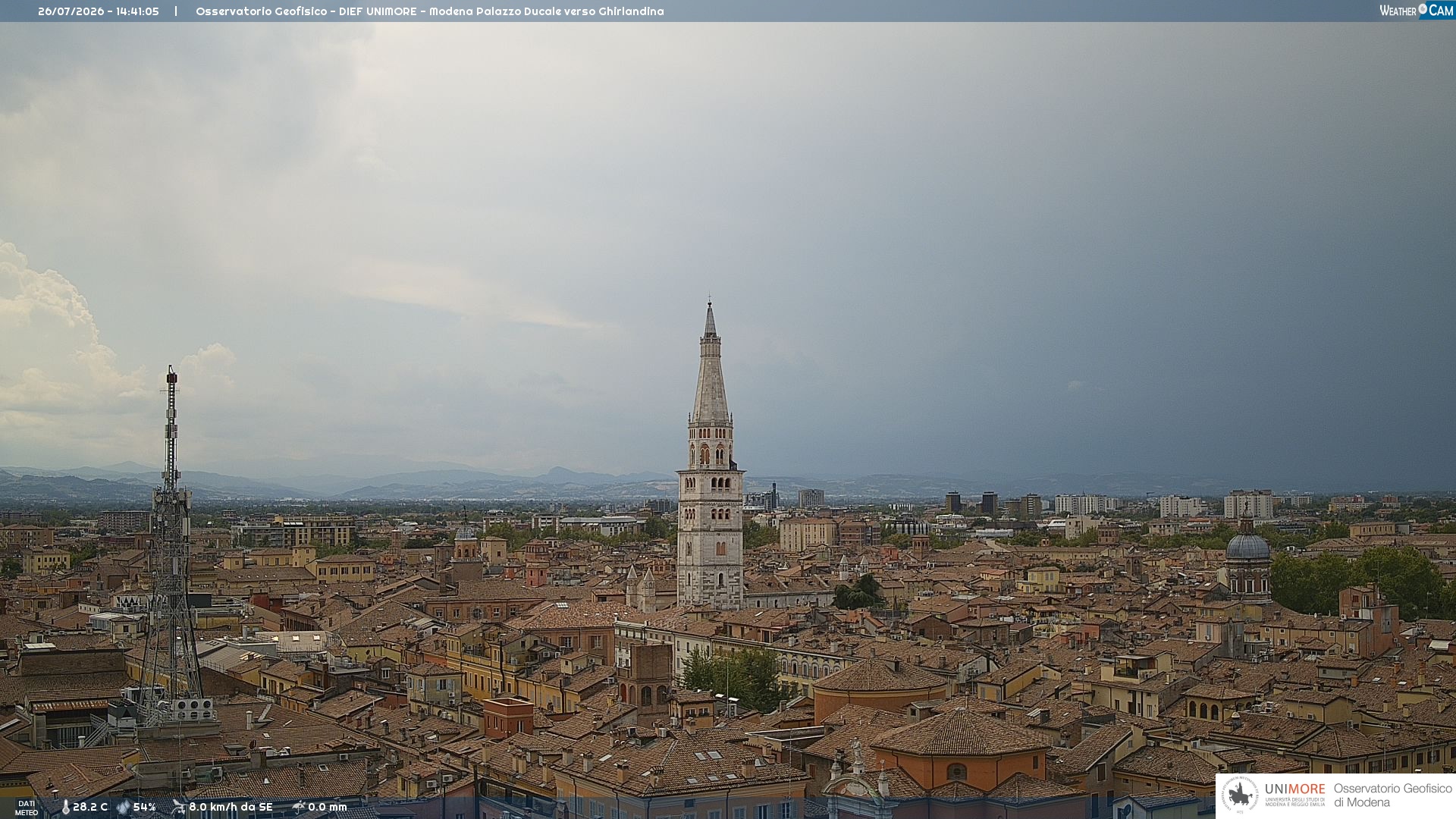Image resolution: width=1456 pixels, height=819 pixels.
Task: Select the 28.2 C temperature reading
Action: [90, 808]
